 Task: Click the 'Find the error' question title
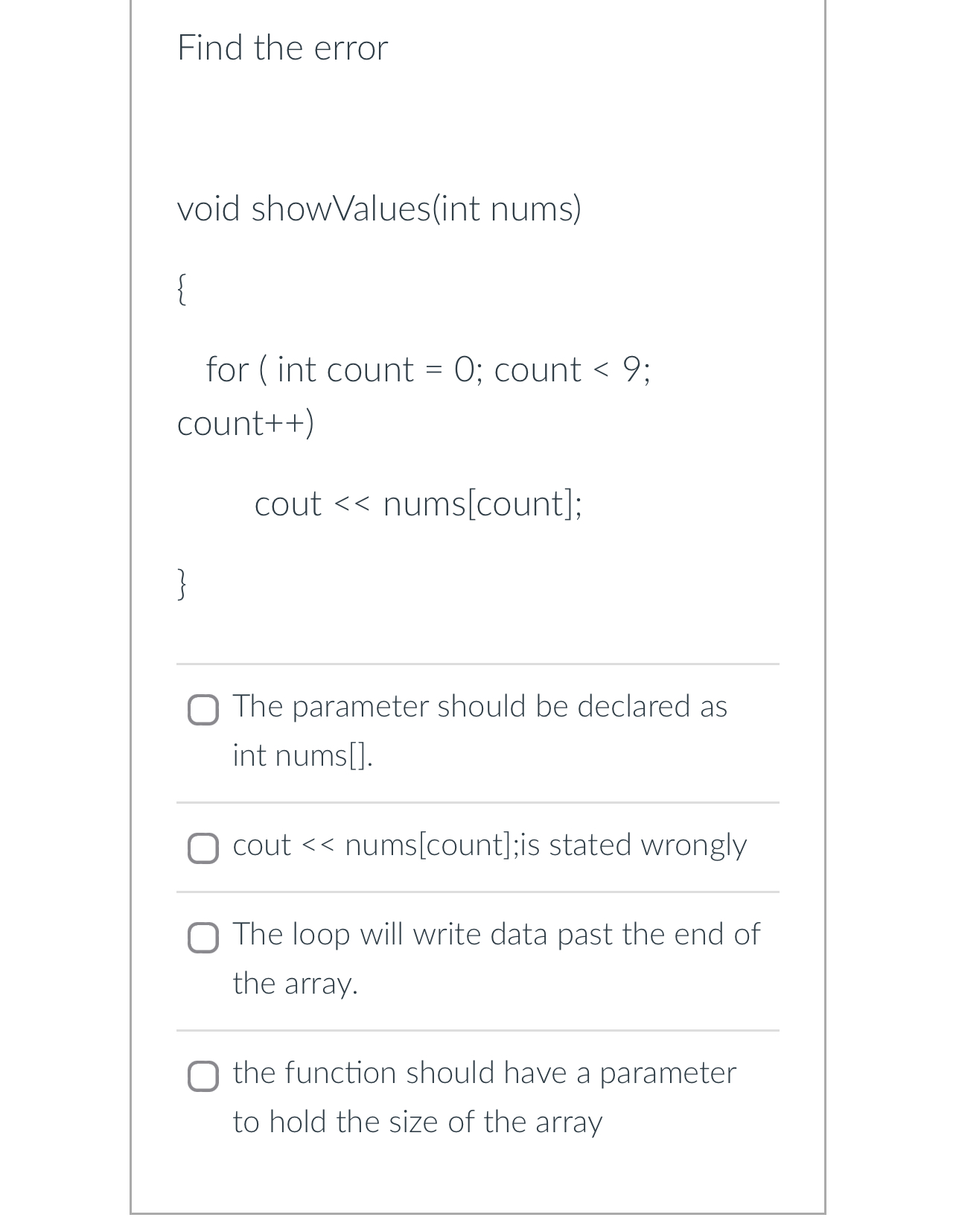point(282,48)
